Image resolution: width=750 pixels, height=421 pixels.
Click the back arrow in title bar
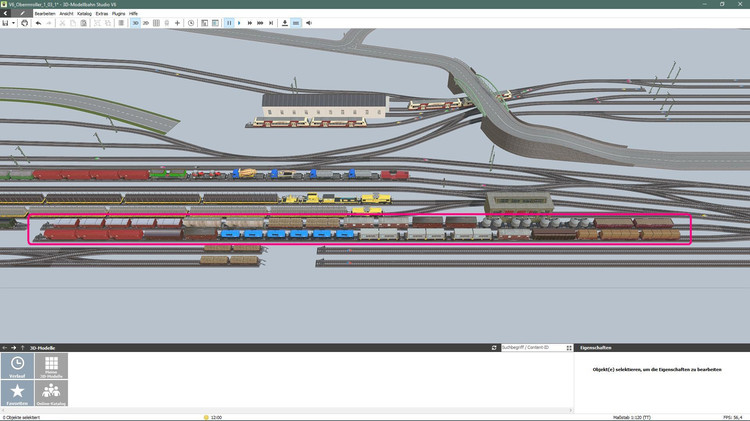point(6,13)
